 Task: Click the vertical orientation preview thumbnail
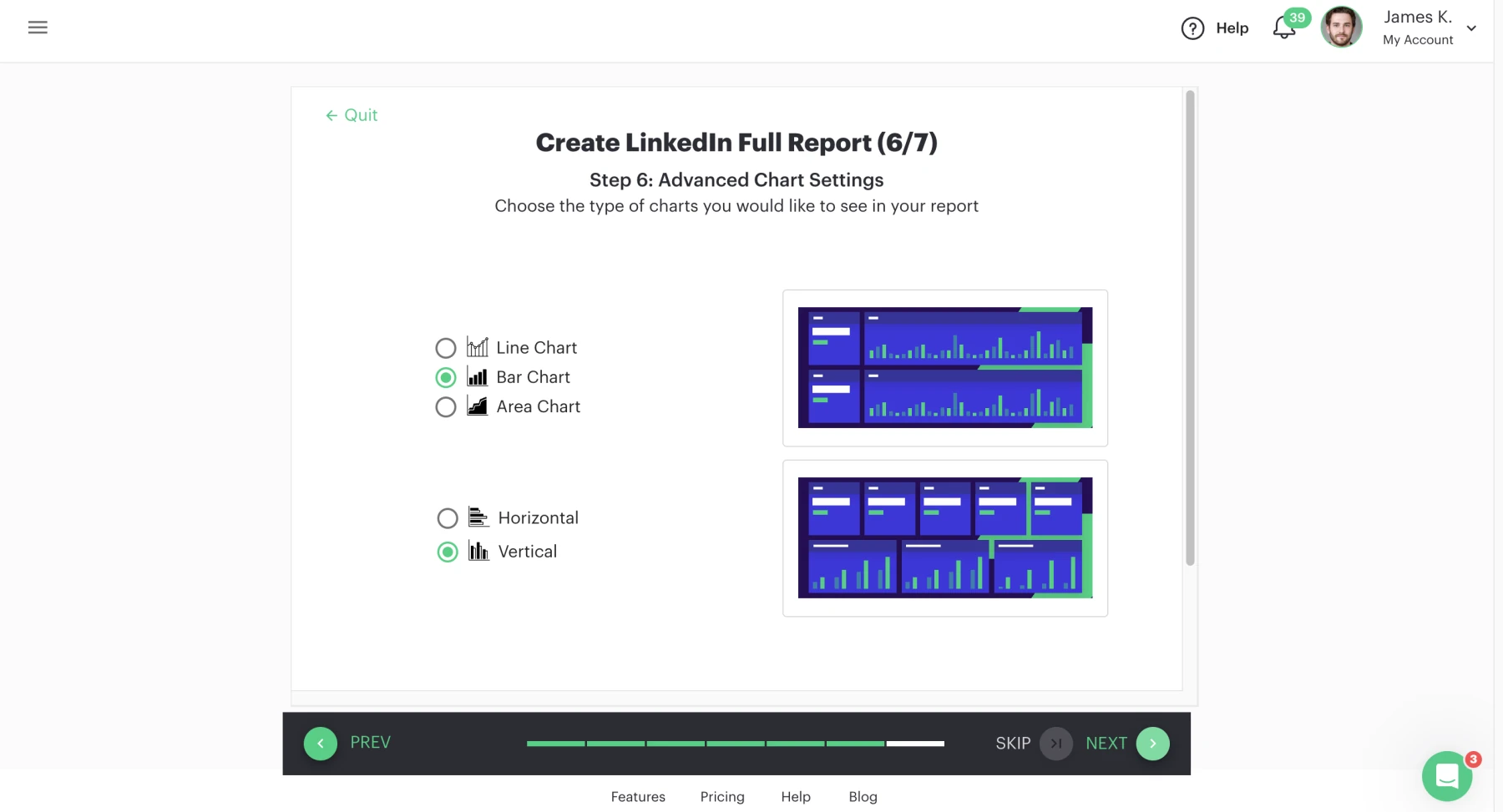(x=945, y=538)
